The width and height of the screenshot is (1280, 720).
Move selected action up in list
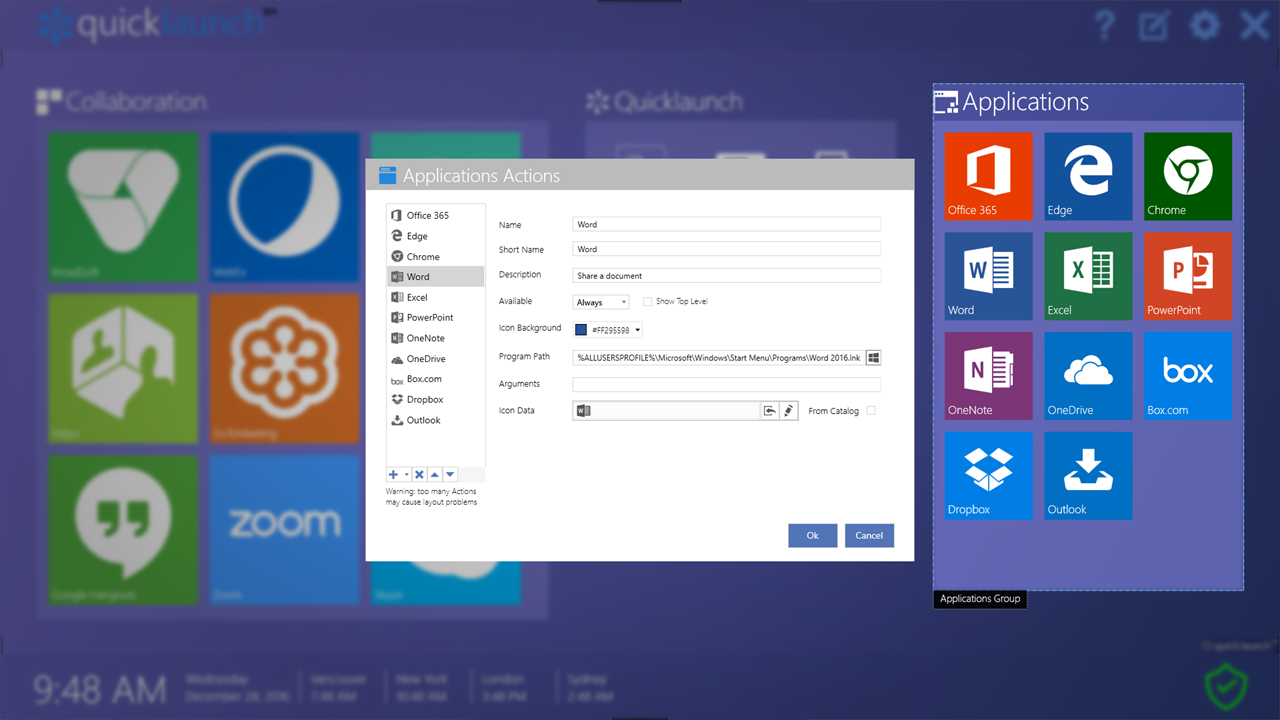click(434, 475)
